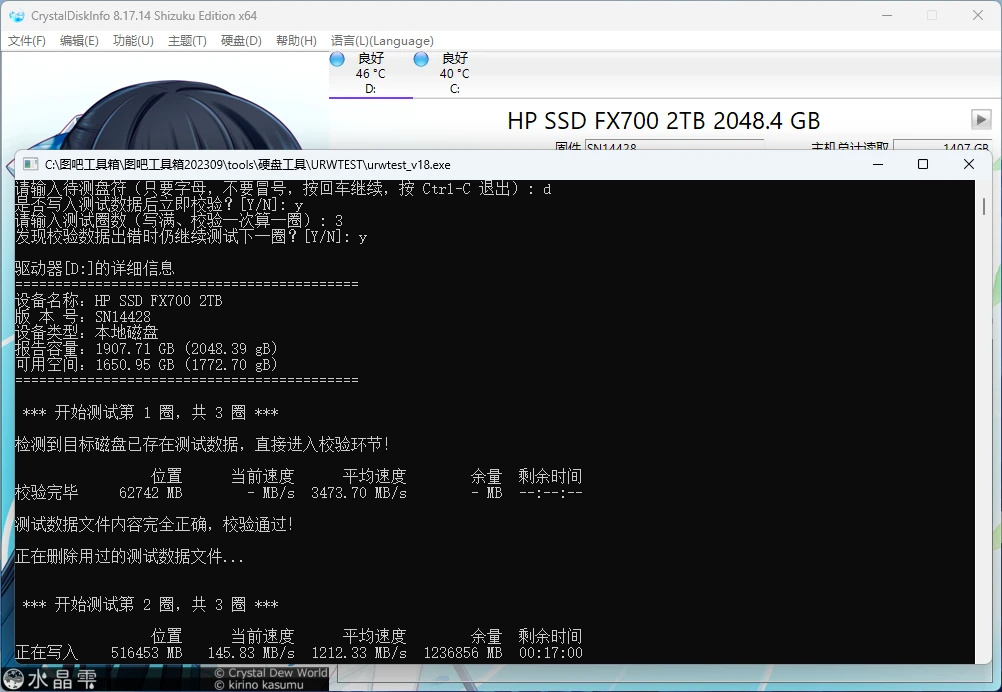Click the 开始测试第 2 圈 heading line
This screenshot has width=1002, height=692.
click(x=150, y=604)
